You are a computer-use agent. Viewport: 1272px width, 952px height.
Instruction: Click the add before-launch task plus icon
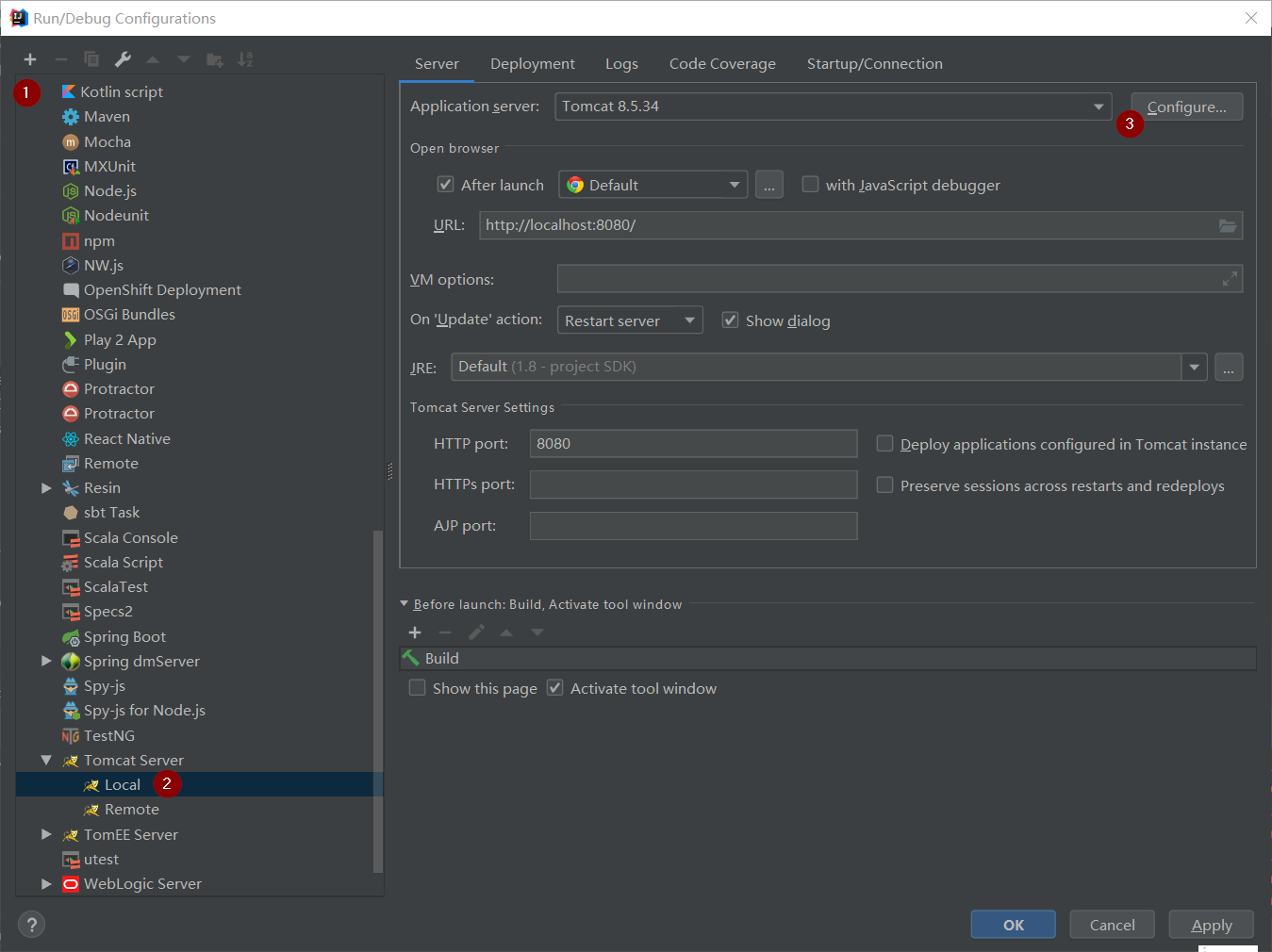coord(415,632)
